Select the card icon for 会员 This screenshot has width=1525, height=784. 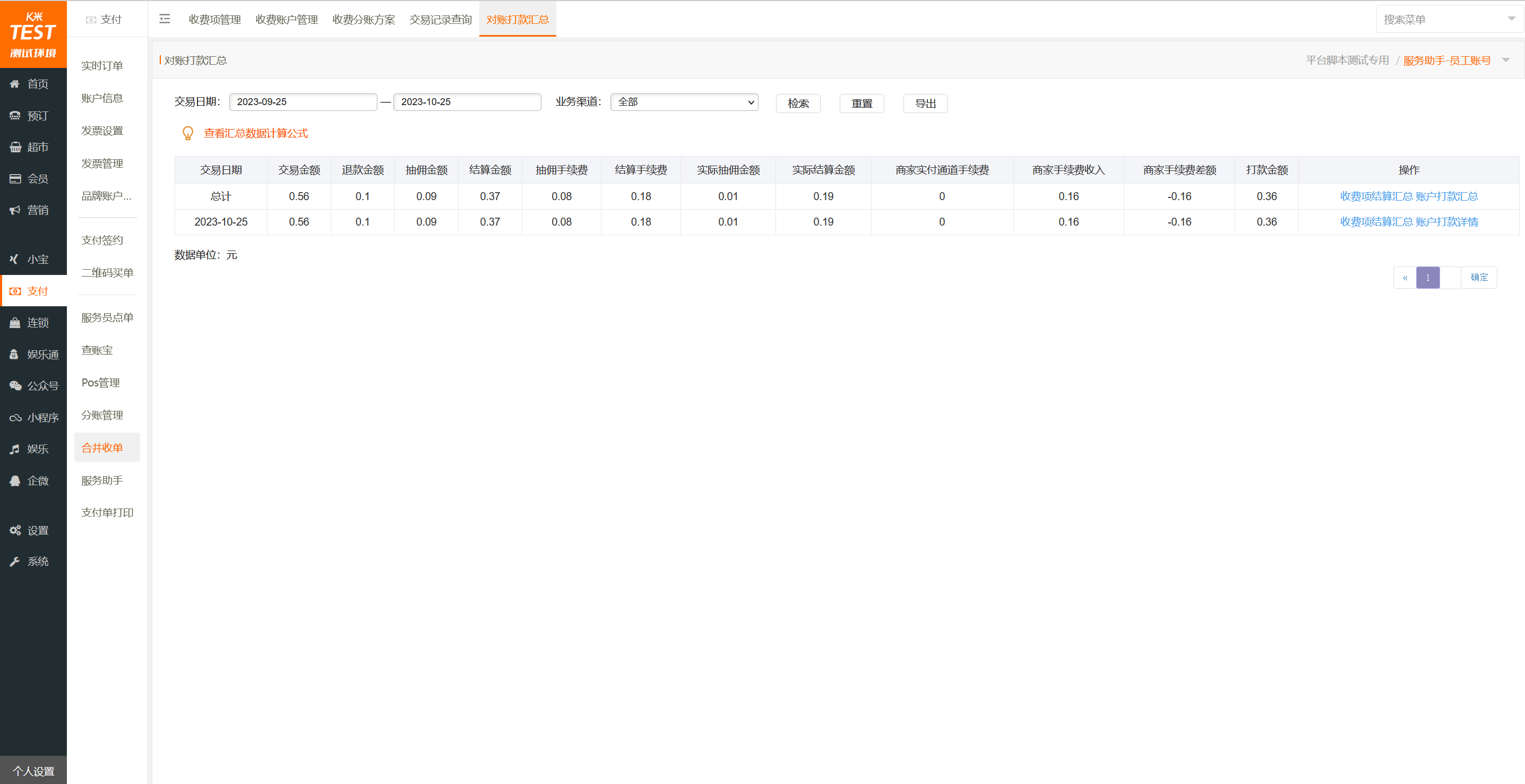(15, 179)
